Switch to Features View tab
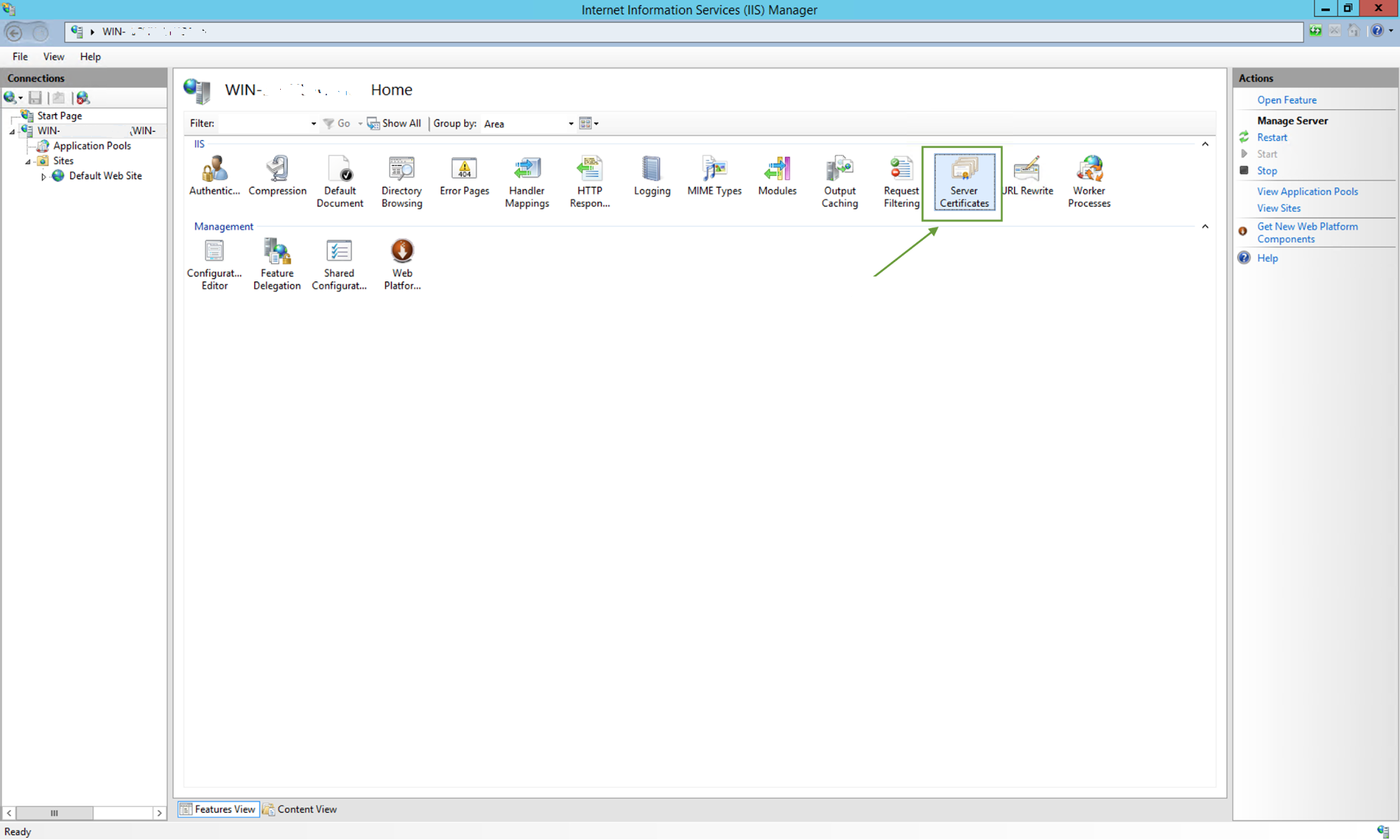 click(218, 809)
